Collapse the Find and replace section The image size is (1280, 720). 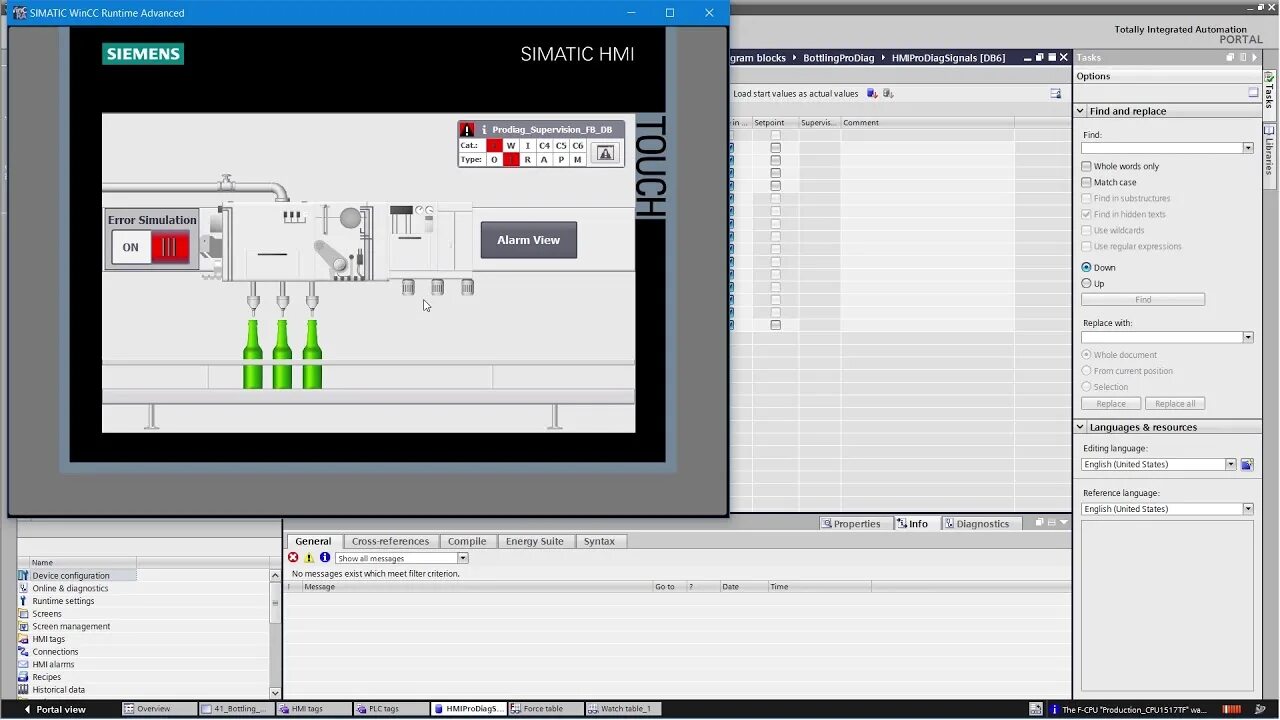pyautogui.click(x=1080, y=111)
